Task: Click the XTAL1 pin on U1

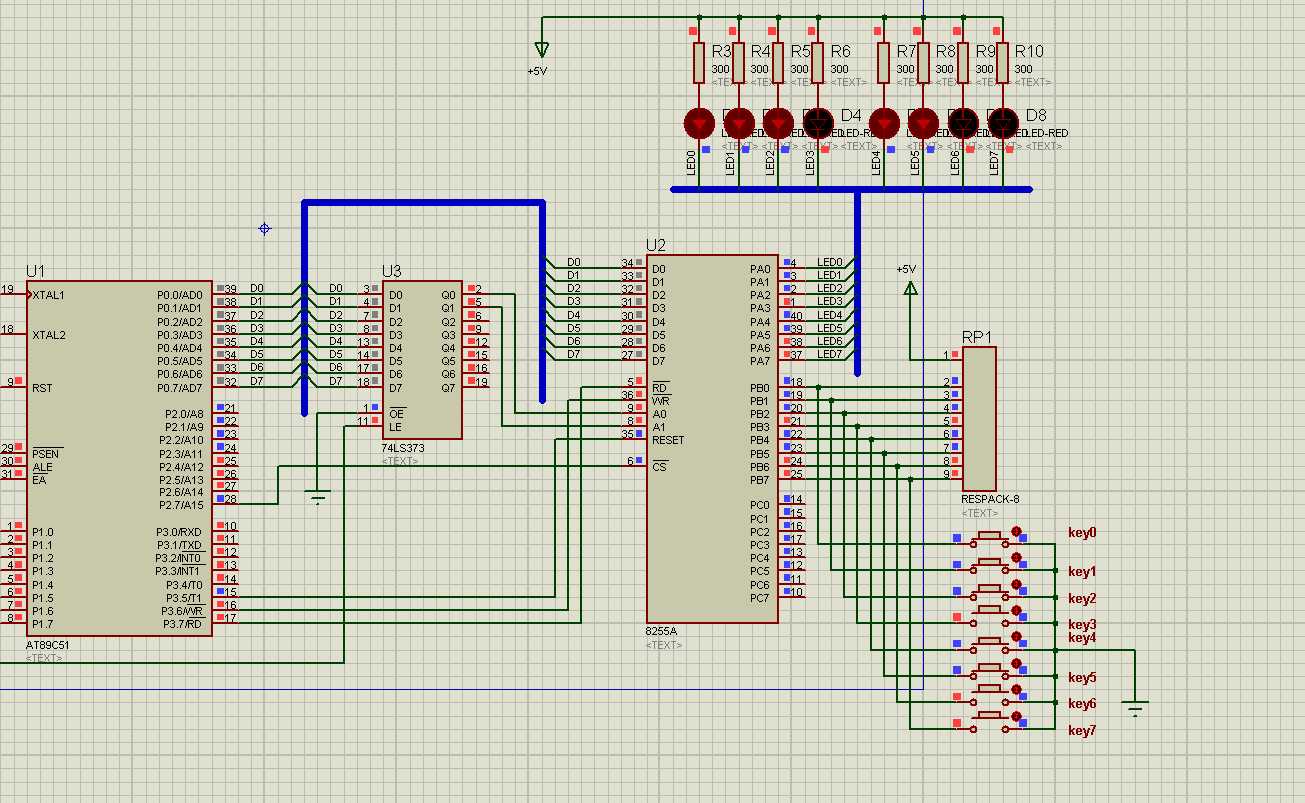Action: pyautogui.click(x=48, y=295)
